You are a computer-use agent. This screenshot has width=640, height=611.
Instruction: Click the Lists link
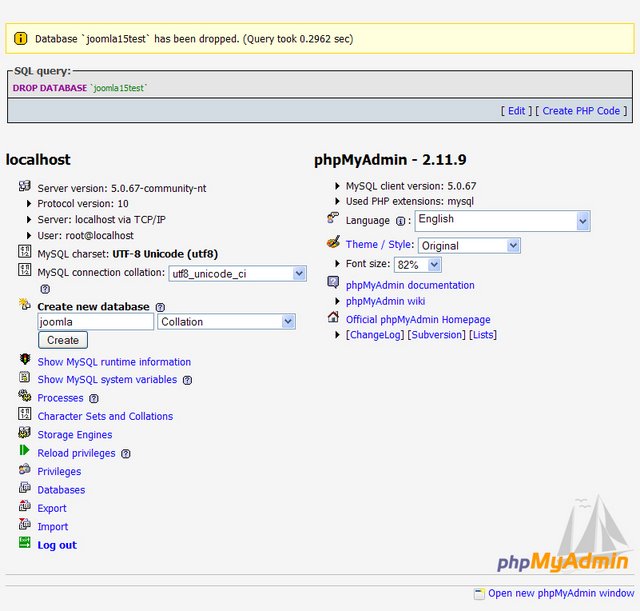(483, 335)
